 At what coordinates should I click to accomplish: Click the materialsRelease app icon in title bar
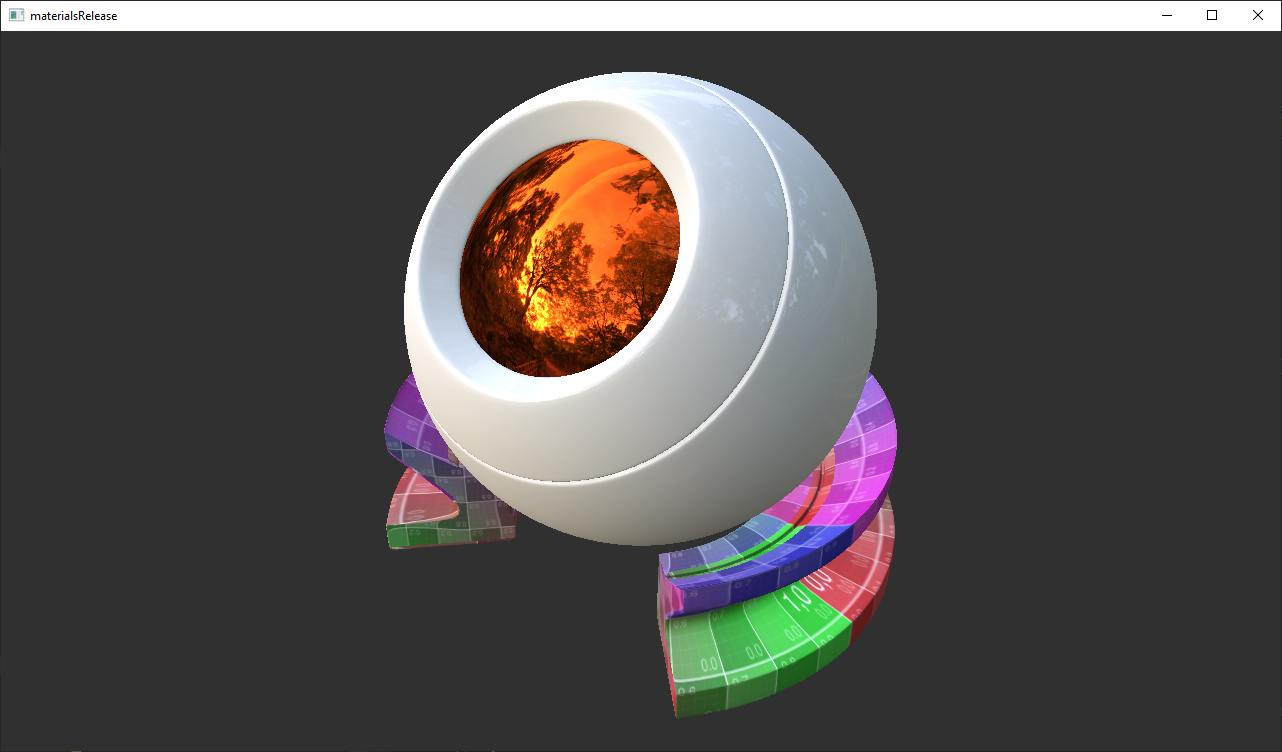coord(16,15)
